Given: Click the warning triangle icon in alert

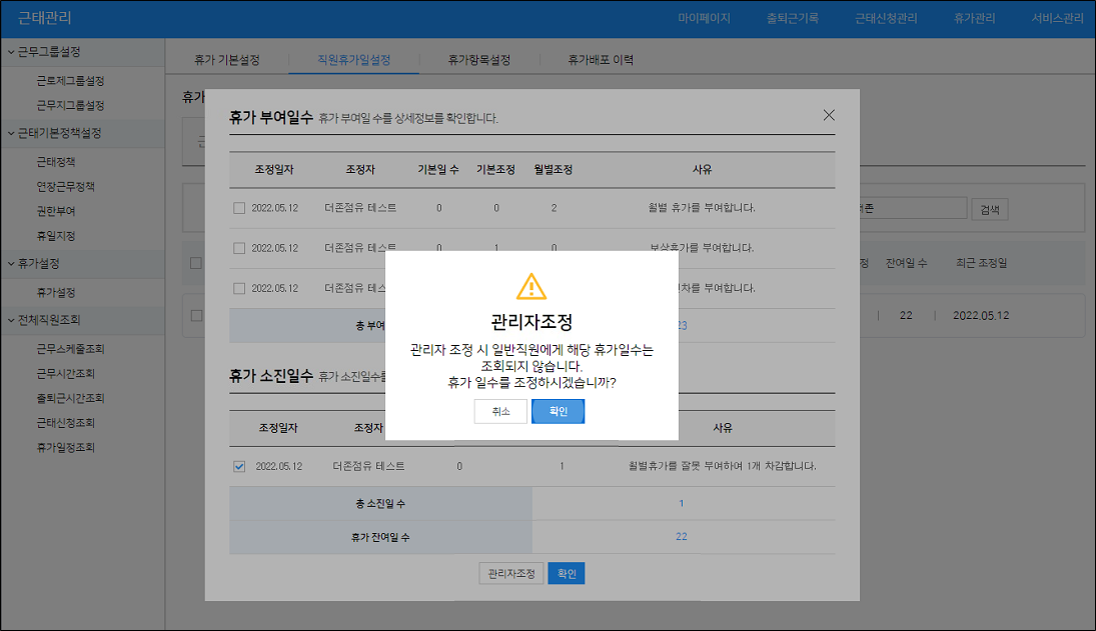Looking at the screenshot, I should 531,287.
